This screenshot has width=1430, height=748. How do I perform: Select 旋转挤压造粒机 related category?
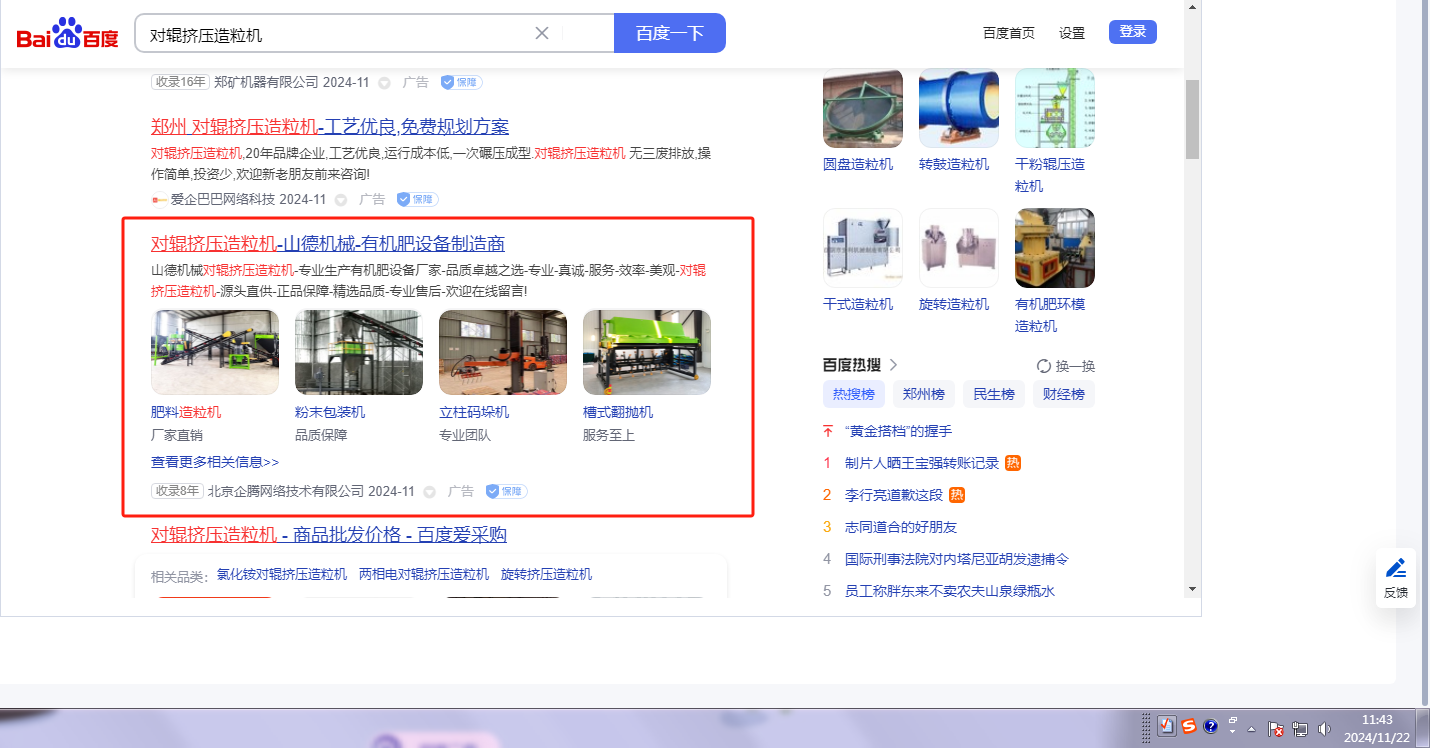(546, 574)
